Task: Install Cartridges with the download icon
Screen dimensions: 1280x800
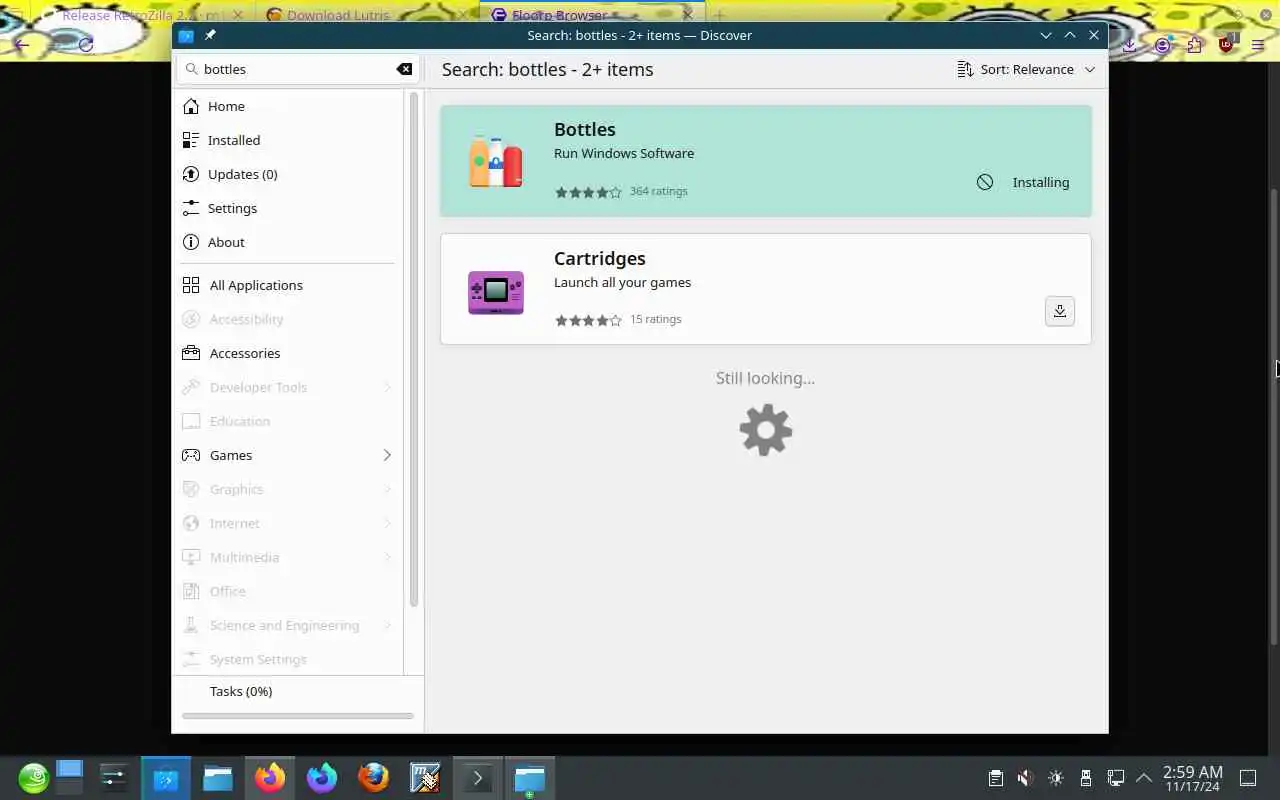Action: tap(1060, 311)
